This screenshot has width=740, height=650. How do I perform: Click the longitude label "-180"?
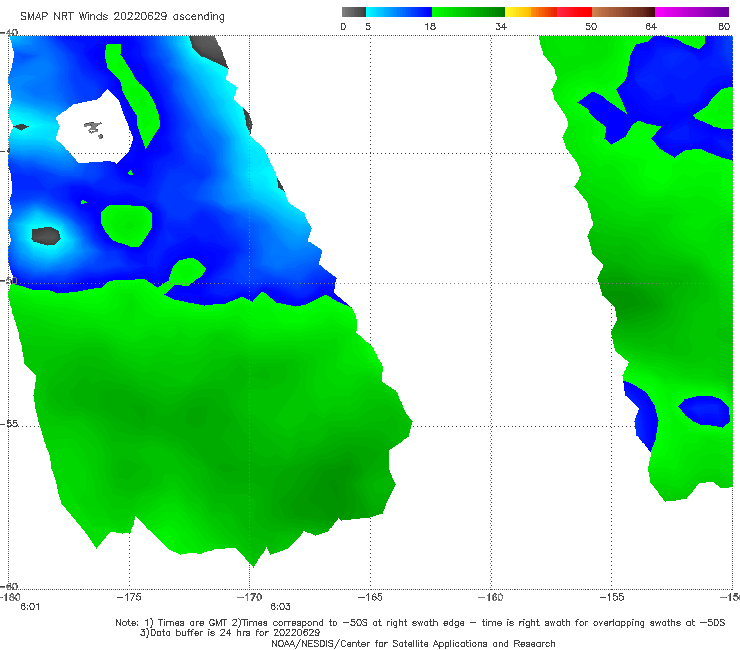click(10, 597)
